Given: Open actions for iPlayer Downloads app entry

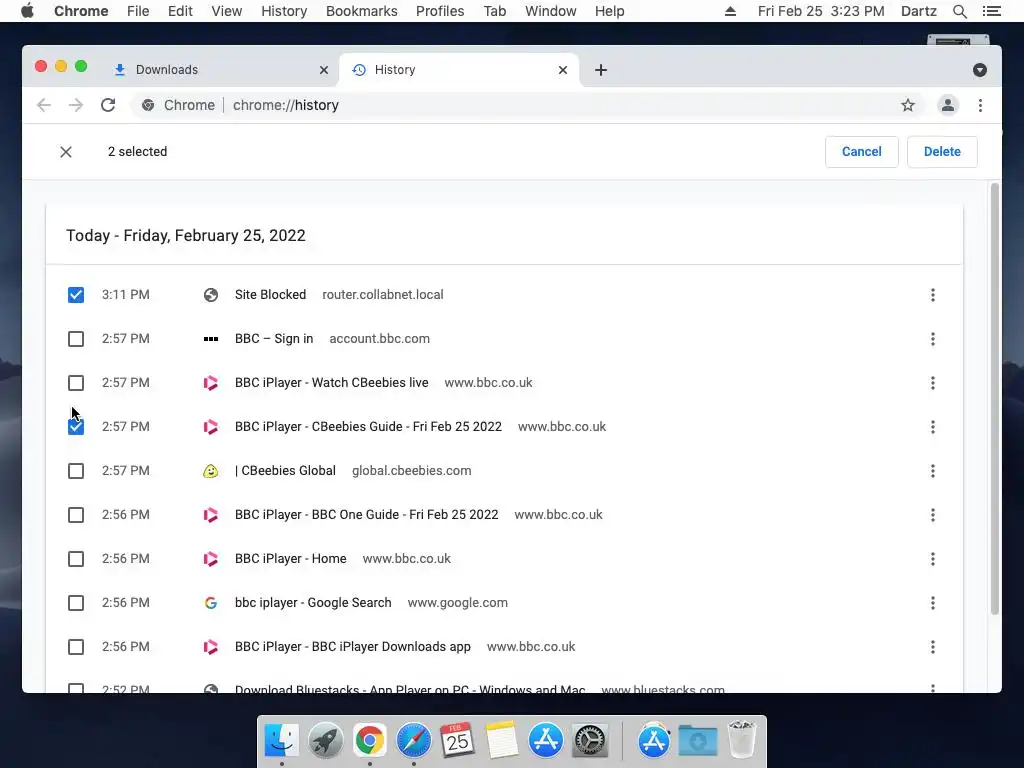Looking at the screenshot, I should [933, 647].
